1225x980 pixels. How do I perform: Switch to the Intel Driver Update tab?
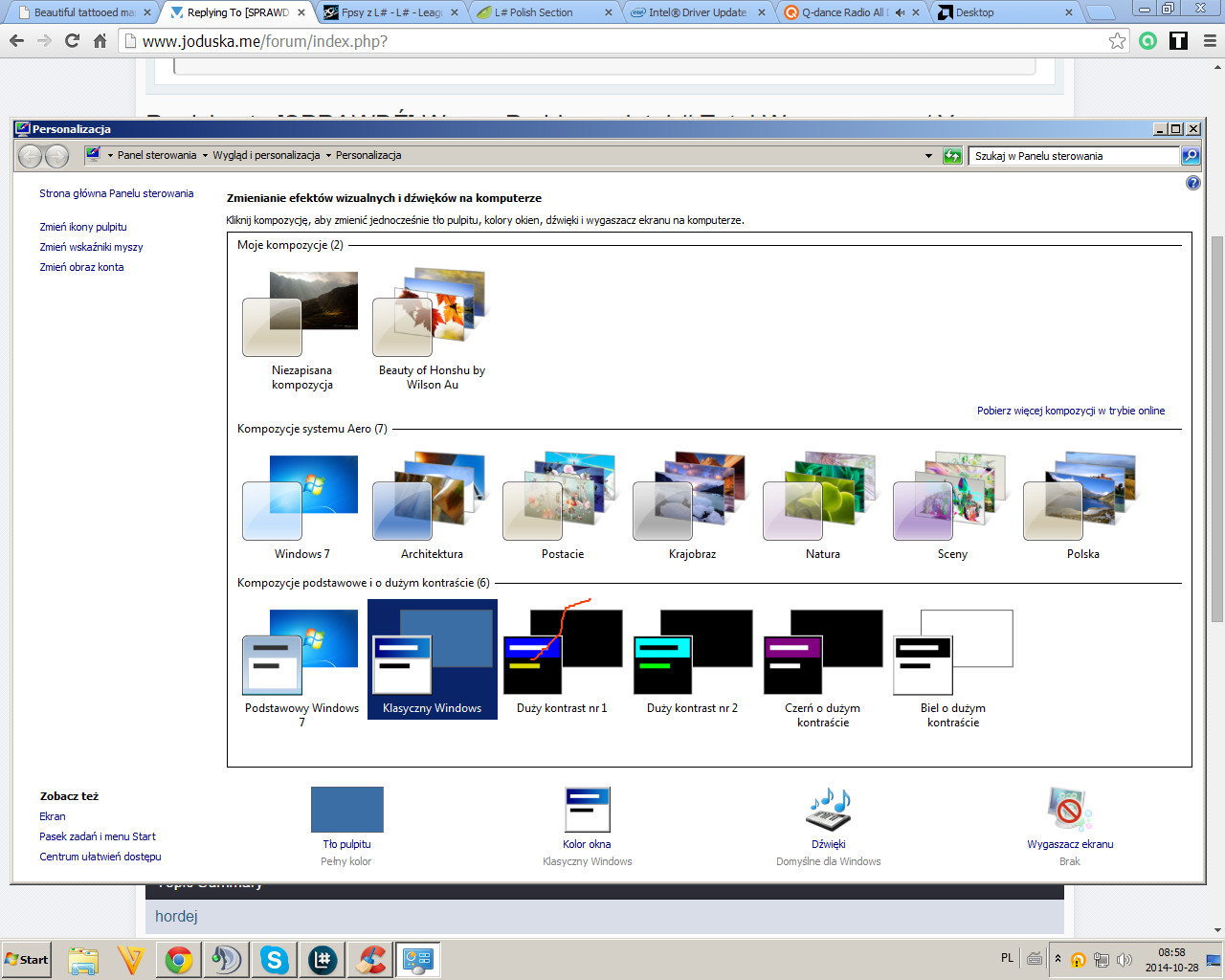click(699, 12)
